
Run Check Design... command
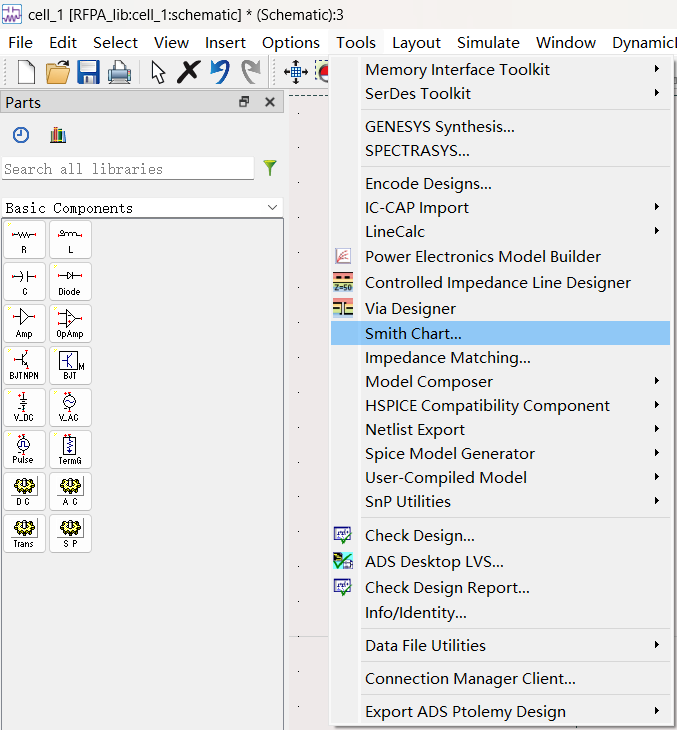pos(501,536)
